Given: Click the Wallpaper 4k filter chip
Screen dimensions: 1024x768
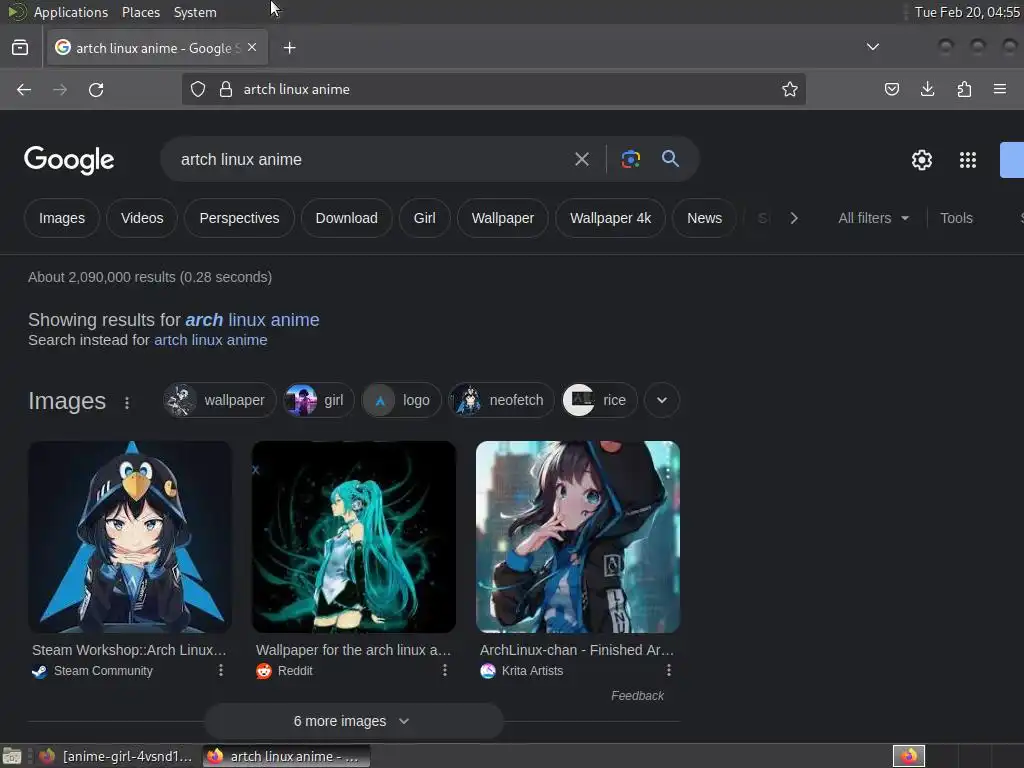Looking at the screenshot, I should [611, 218].
